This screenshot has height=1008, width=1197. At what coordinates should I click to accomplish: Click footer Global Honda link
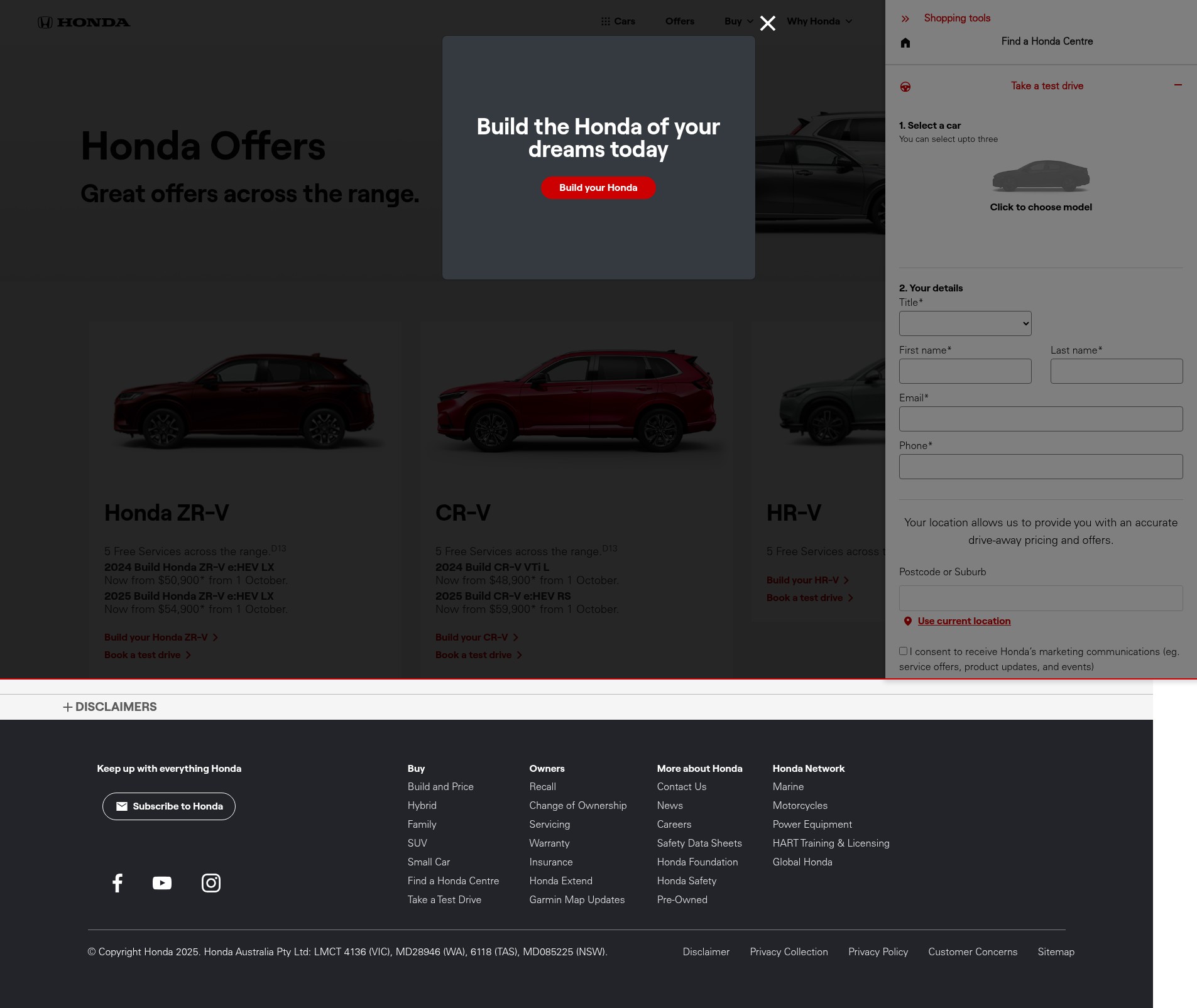pyautogui.click(x=802, y=862)
